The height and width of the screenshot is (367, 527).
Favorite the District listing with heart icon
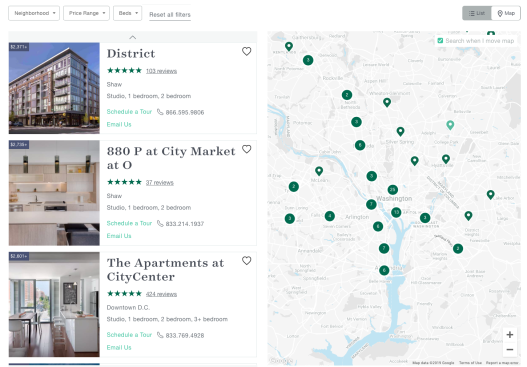tap(246, 51)
